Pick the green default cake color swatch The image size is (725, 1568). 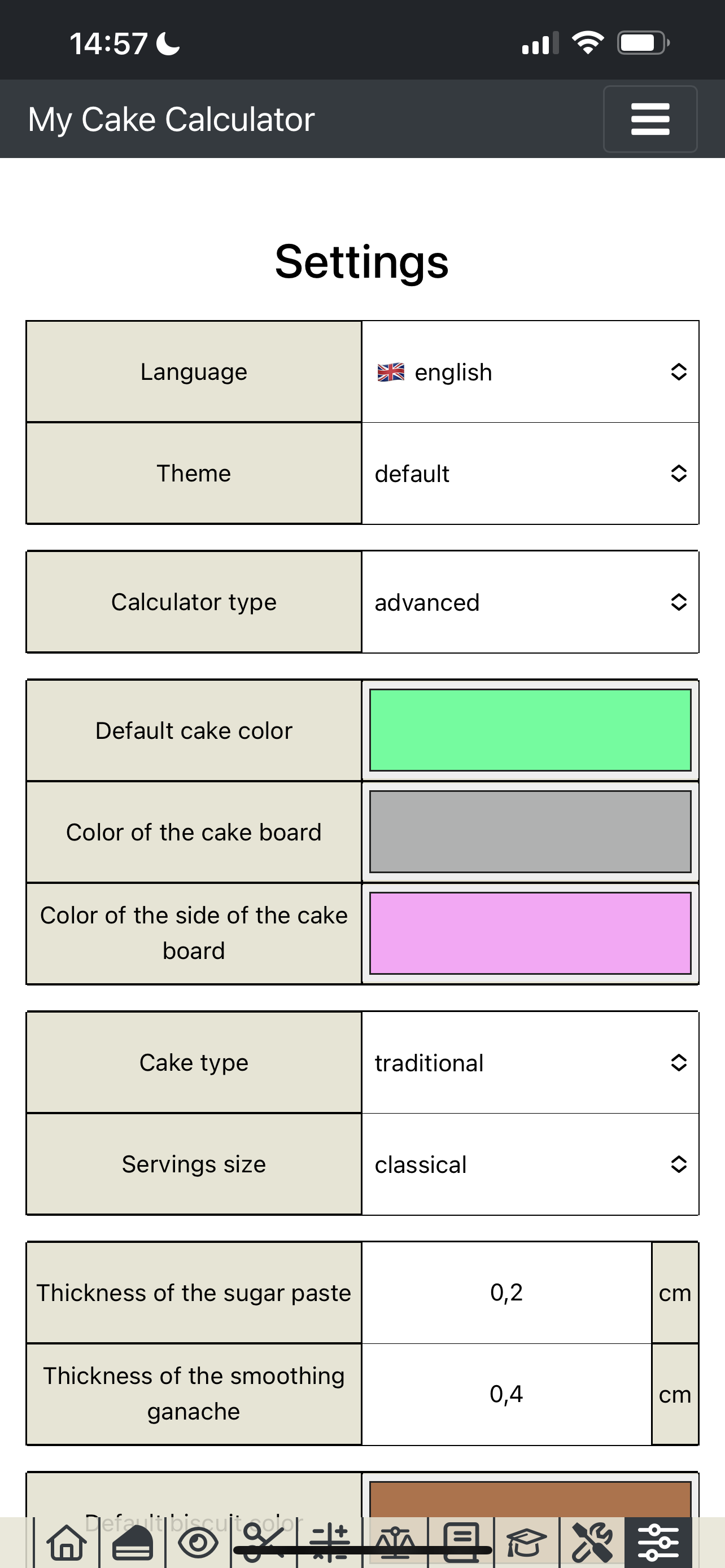[530, 730]
